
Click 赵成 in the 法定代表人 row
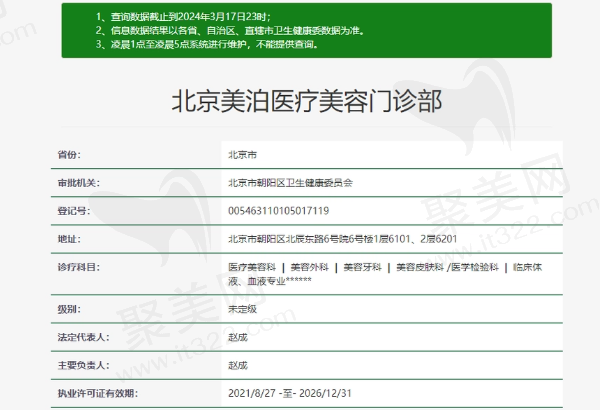(238, 337)
